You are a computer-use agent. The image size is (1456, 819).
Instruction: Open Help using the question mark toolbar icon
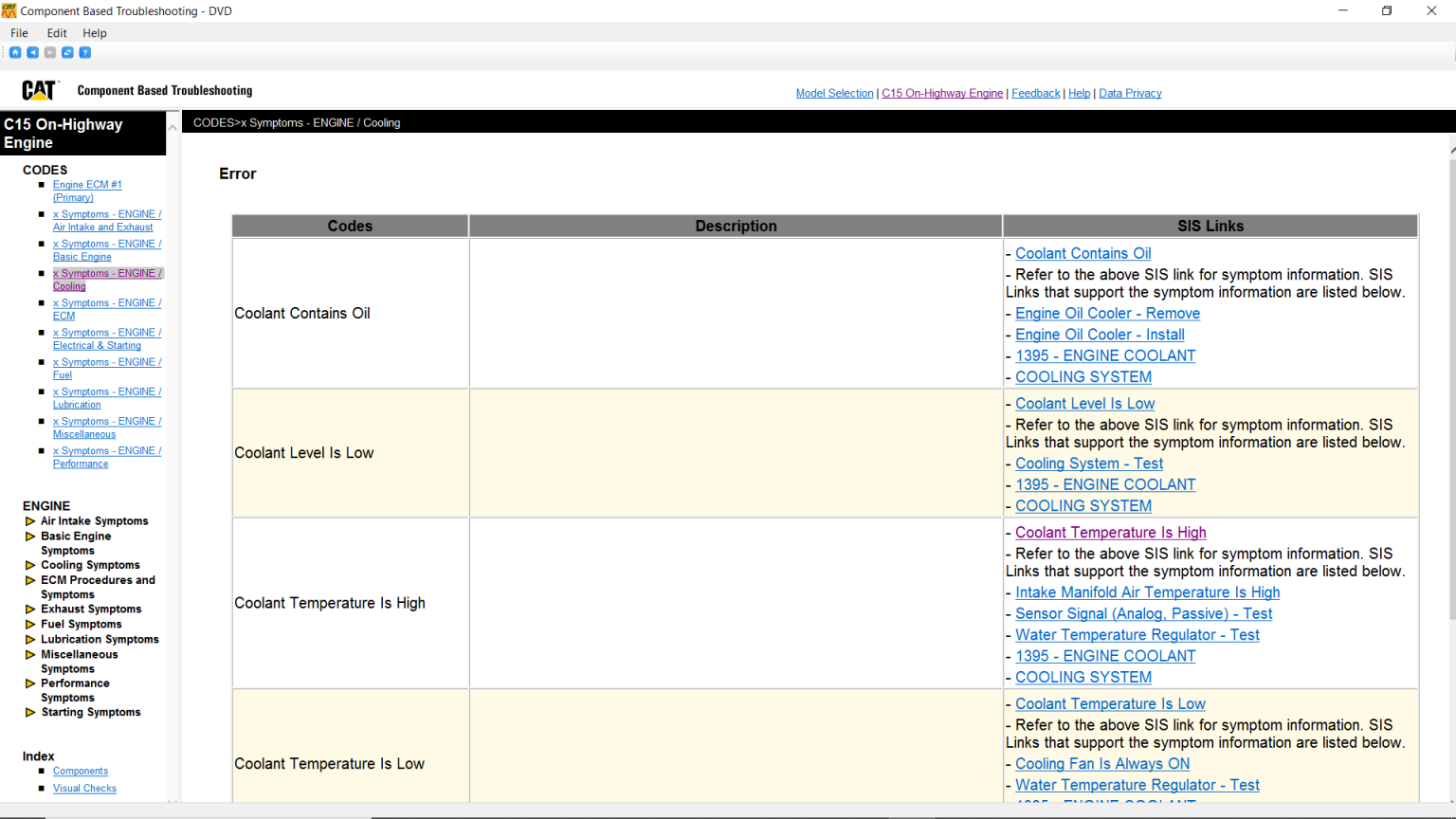[x=84, y=52]
